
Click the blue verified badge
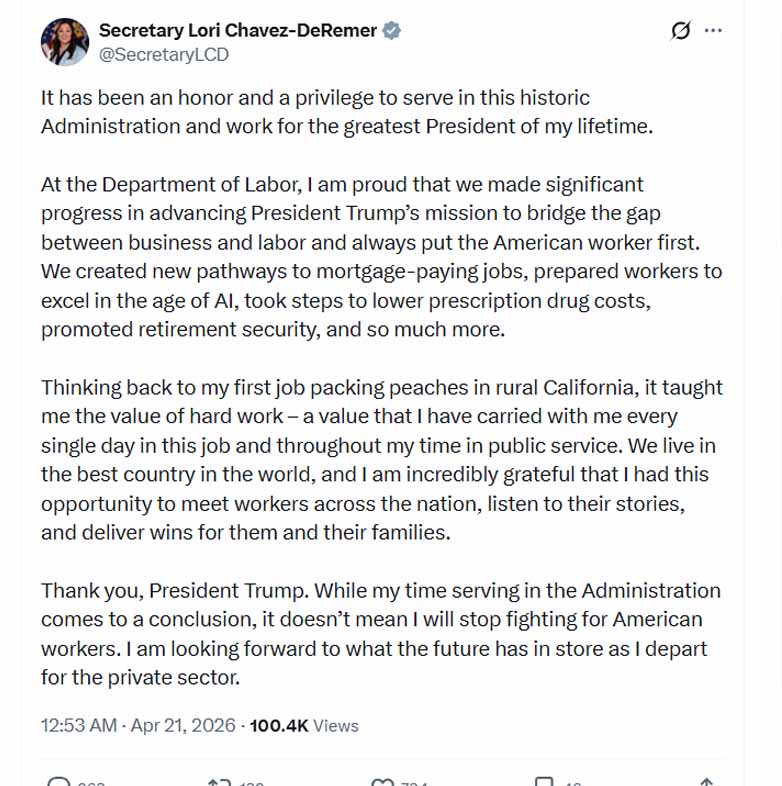point(392,31)
